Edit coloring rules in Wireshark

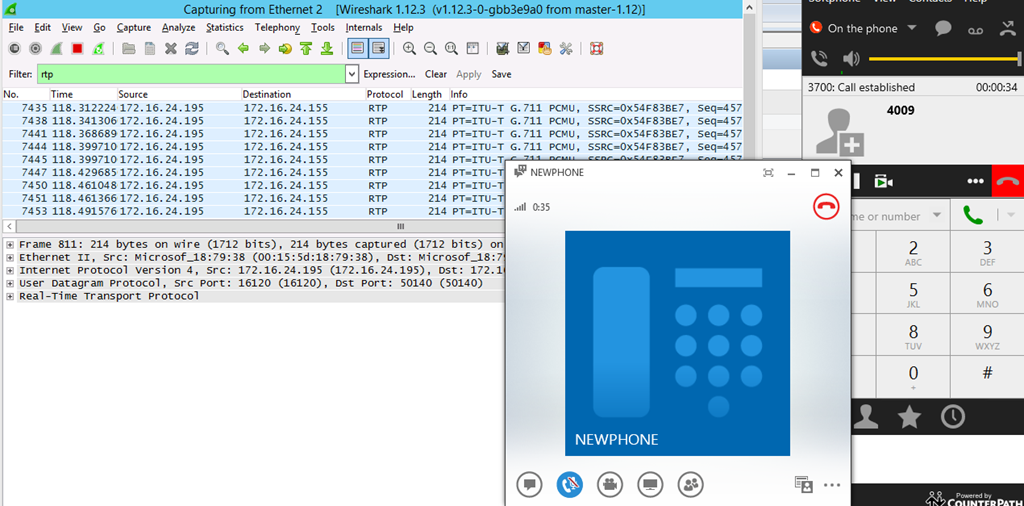[x=545, y=48]
